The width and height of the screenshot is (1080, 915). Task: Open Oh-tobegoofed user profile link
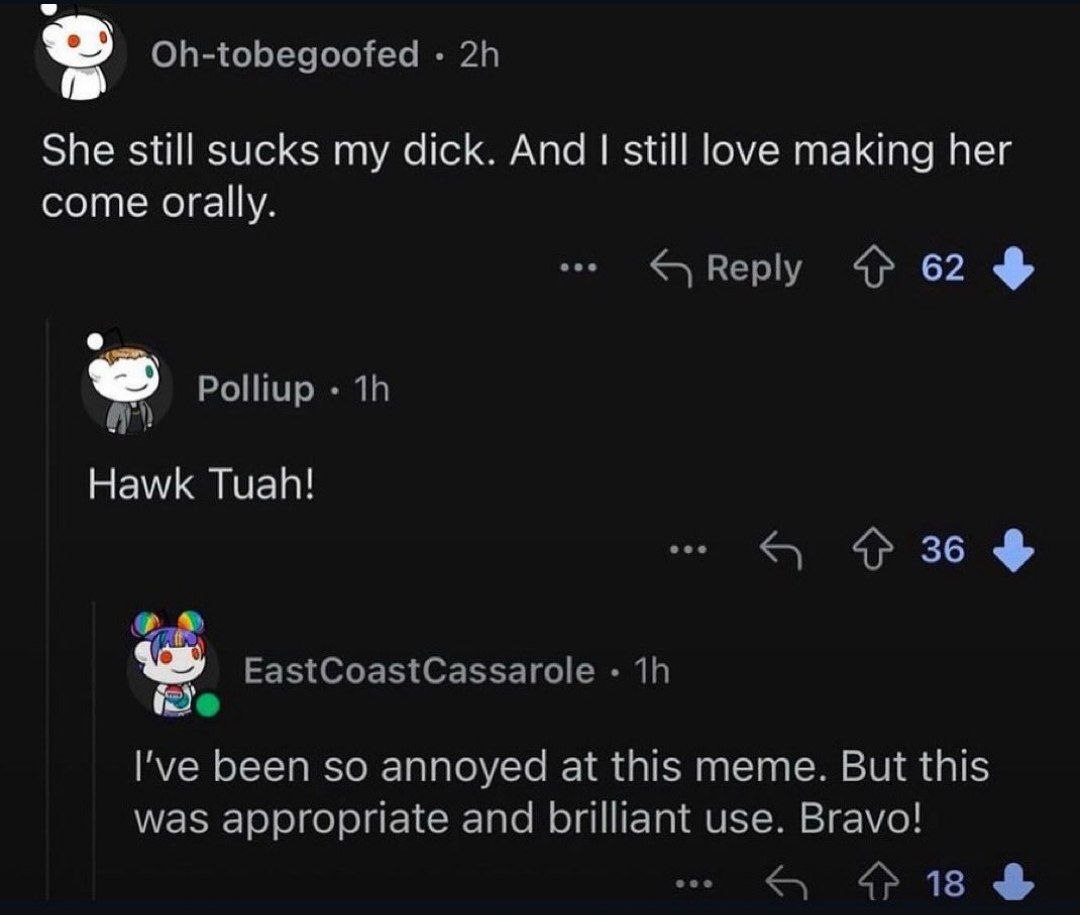285,54
